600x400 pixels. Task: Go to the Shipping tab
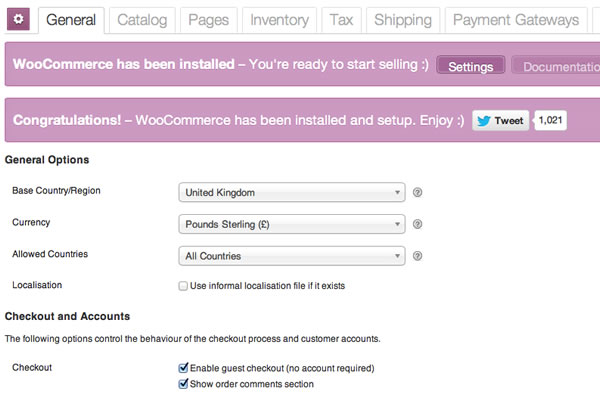403,20
